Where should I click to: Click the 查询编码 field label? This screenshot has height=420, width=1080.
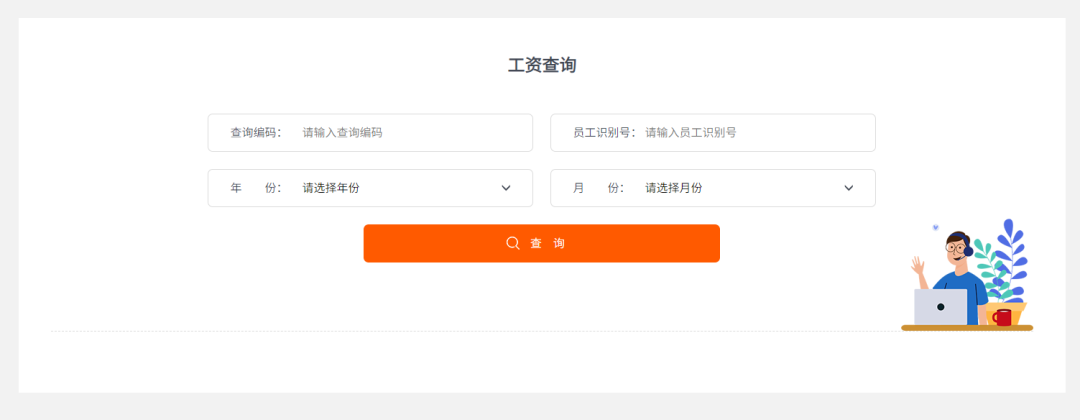255,132
